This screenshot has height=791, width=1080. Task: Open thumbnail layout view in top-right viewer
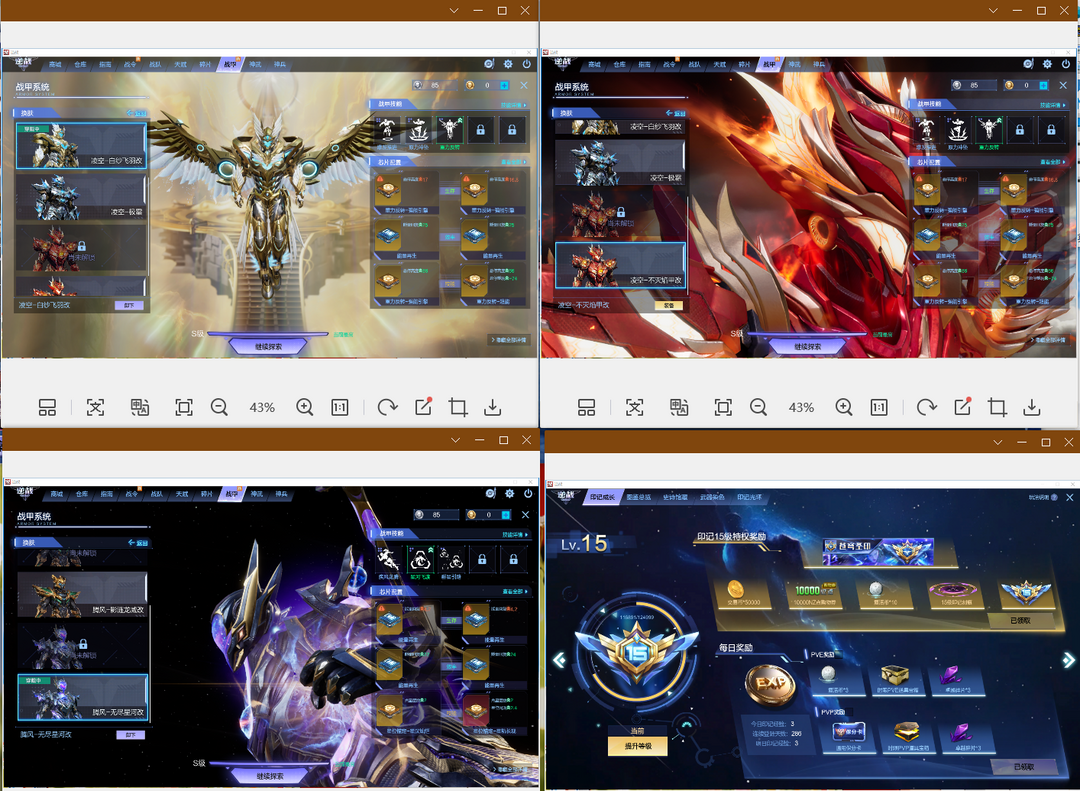[587, 407]
